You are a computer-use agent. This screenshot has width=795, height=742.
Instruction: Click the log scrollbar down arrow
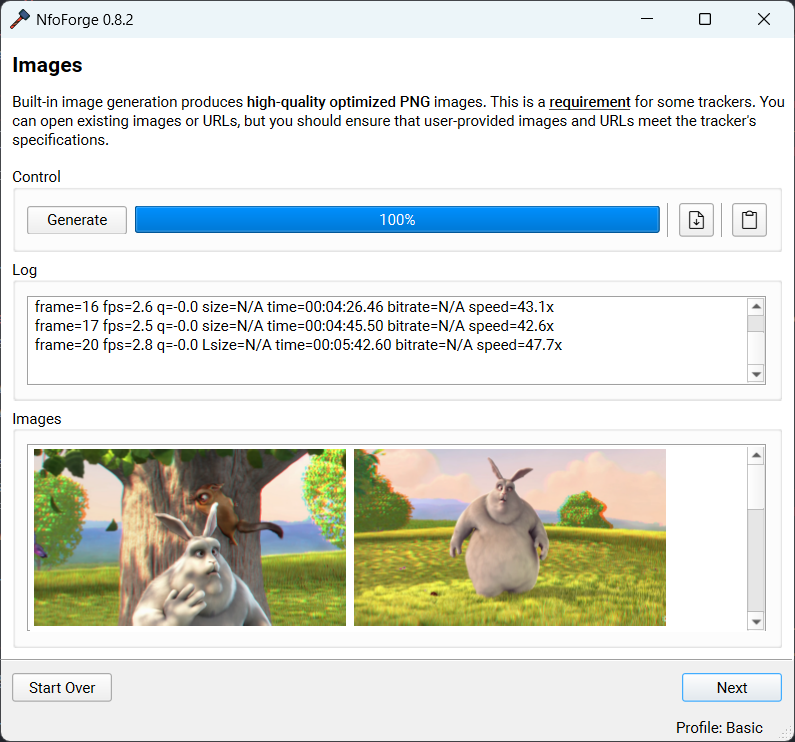coord(756,374)
